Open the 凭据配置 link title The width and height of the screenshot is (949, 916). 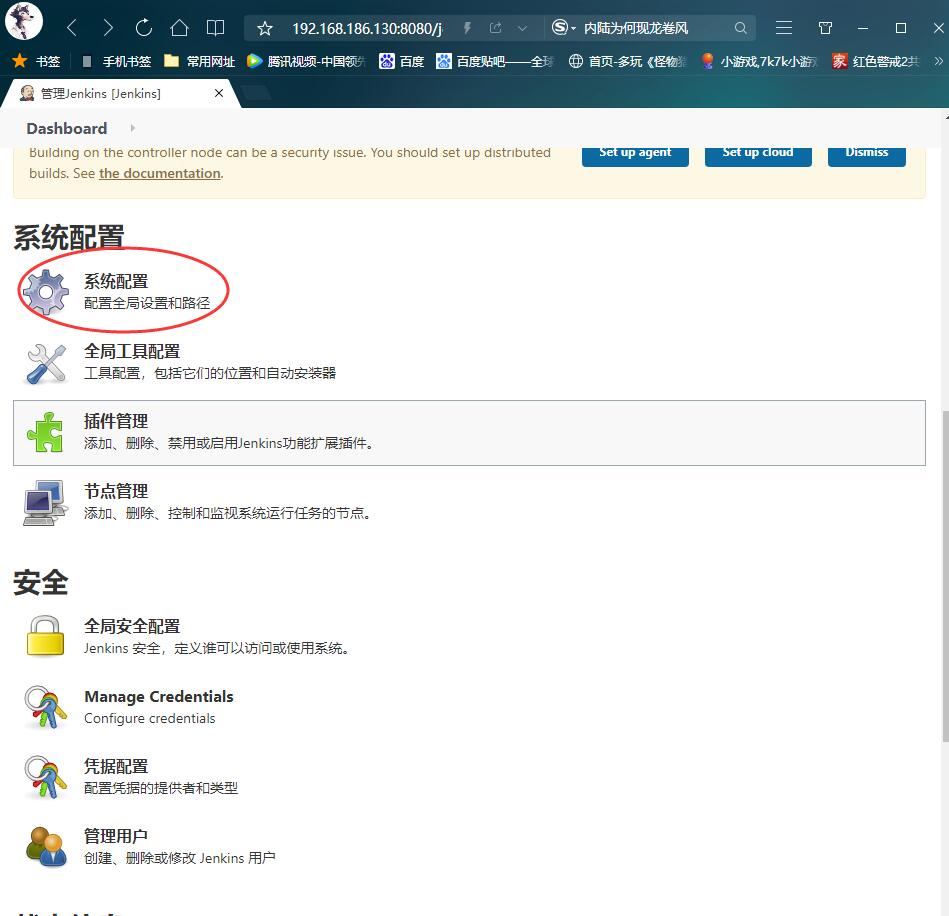pos(116,766)
